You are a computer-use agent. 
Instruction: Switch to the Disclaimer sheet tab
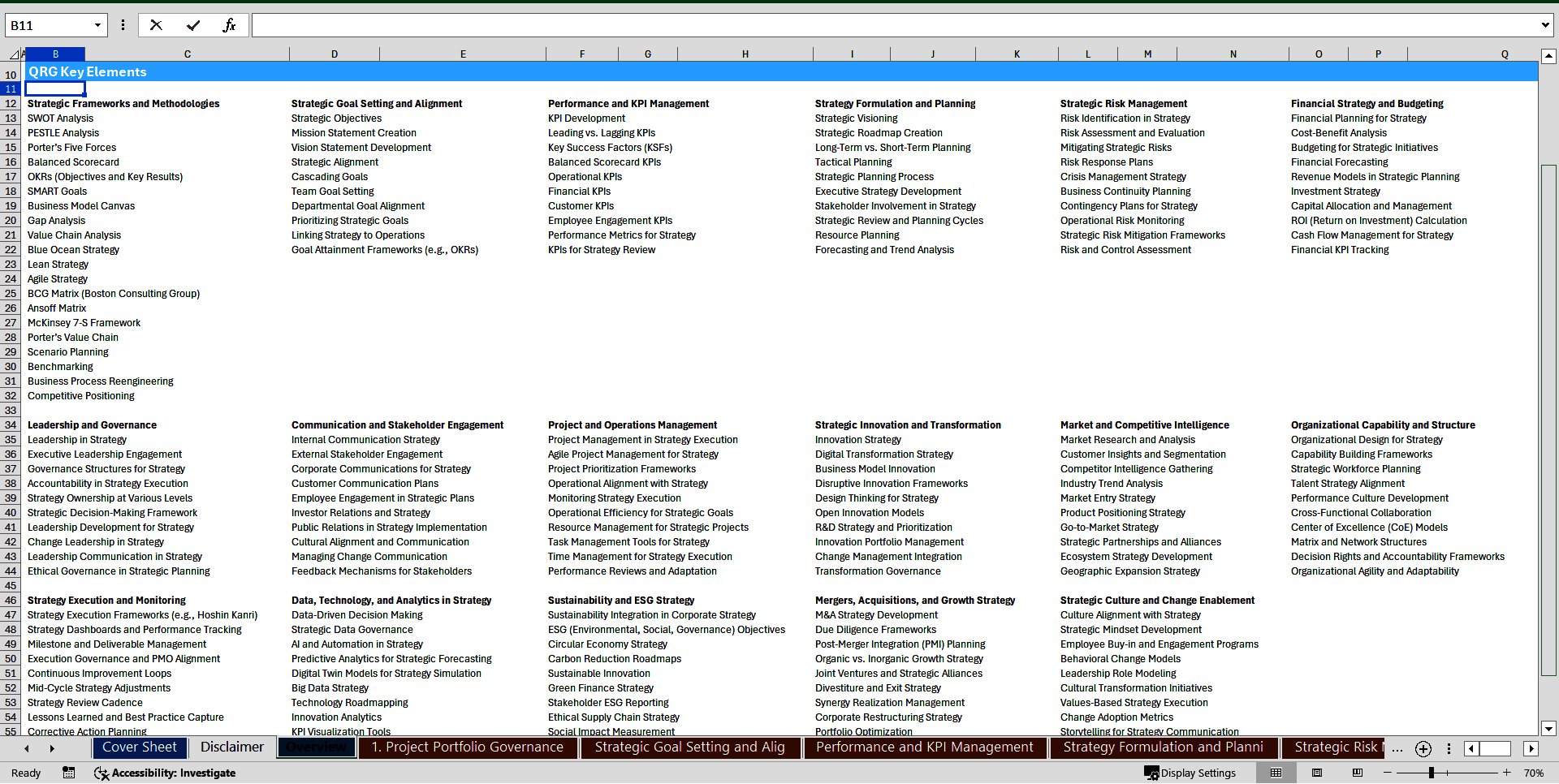(x=231, y=747)
